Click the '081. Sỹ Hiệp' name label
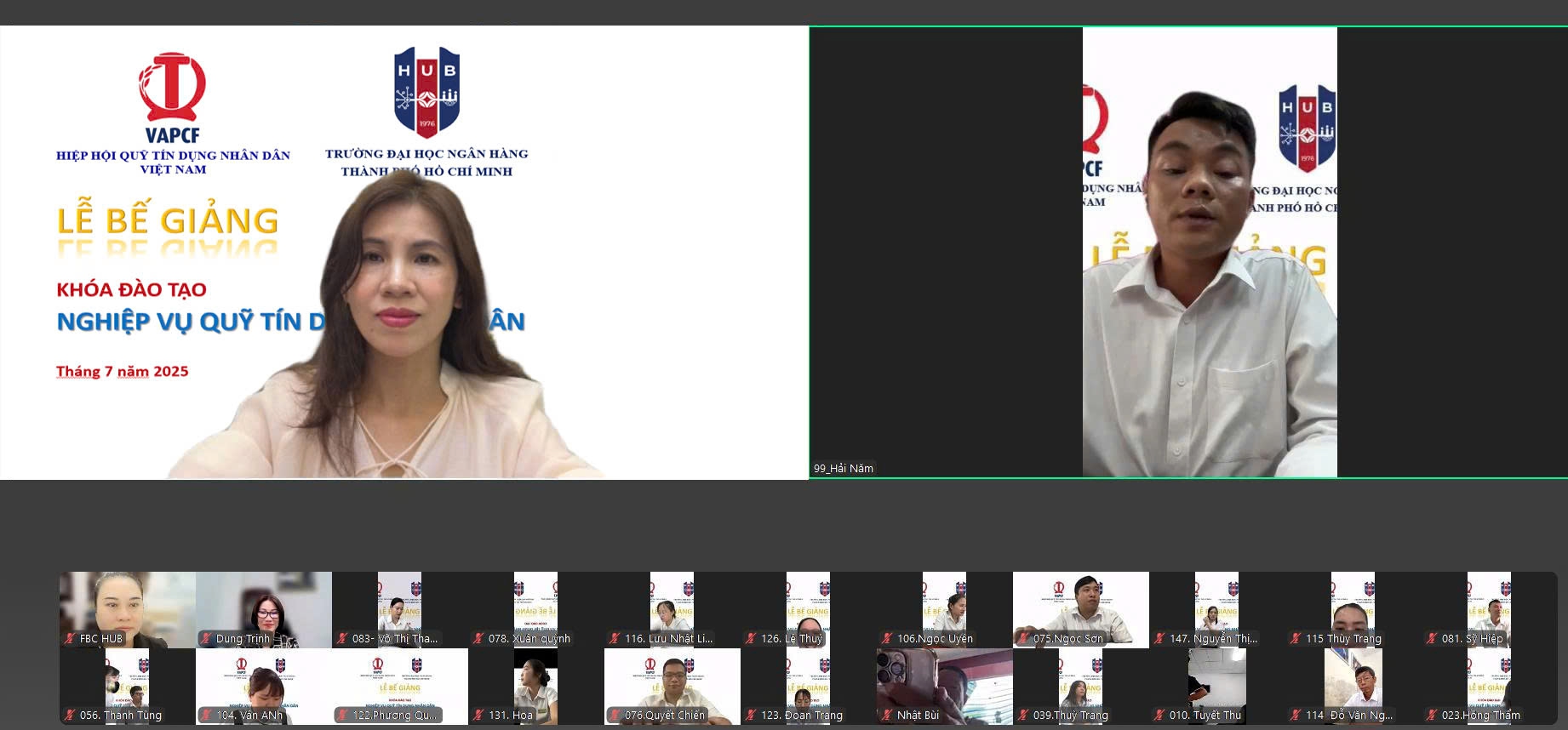Image resolution: width=1568 pixels, height=730 pixels. tap(1473, 638)
